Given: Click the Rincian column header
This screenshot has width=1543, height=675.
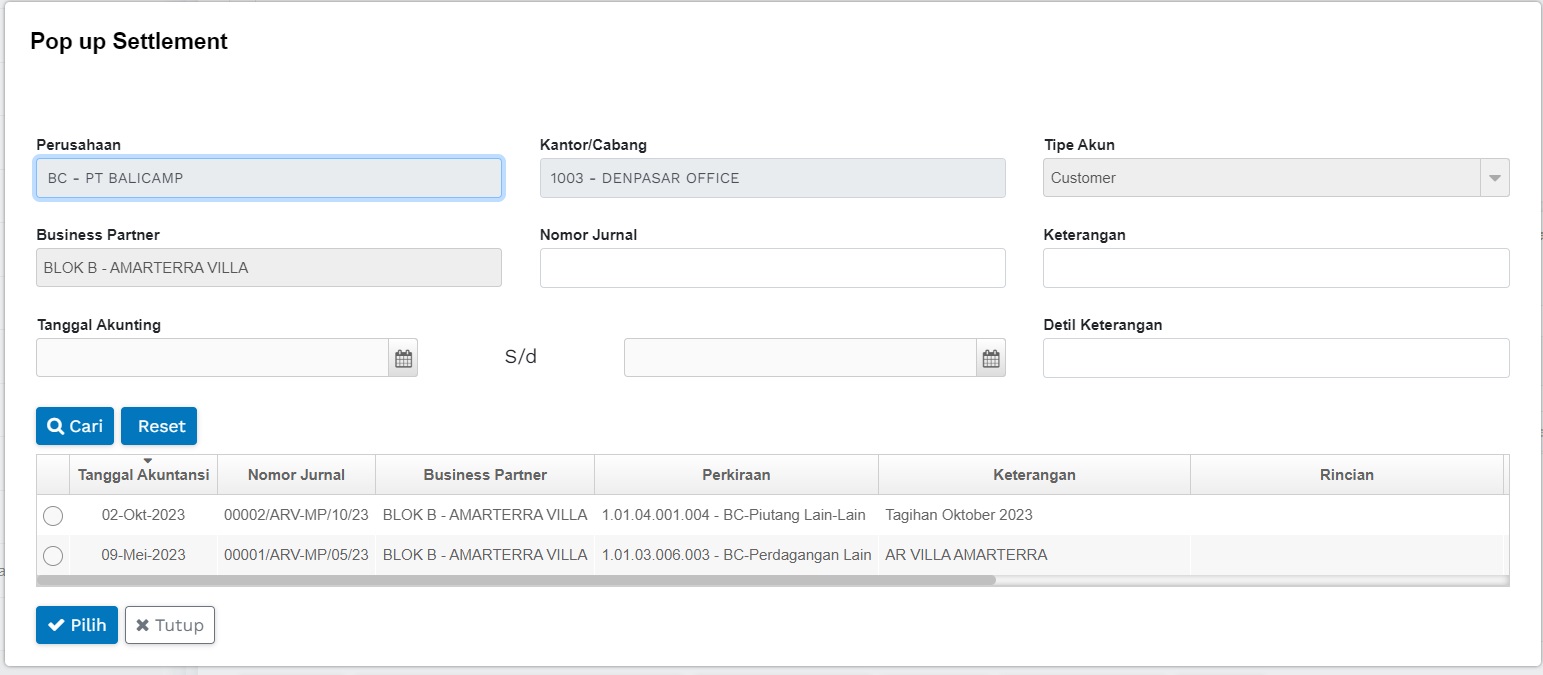Looking at the screenshot, I should [x=1346, y=475].
